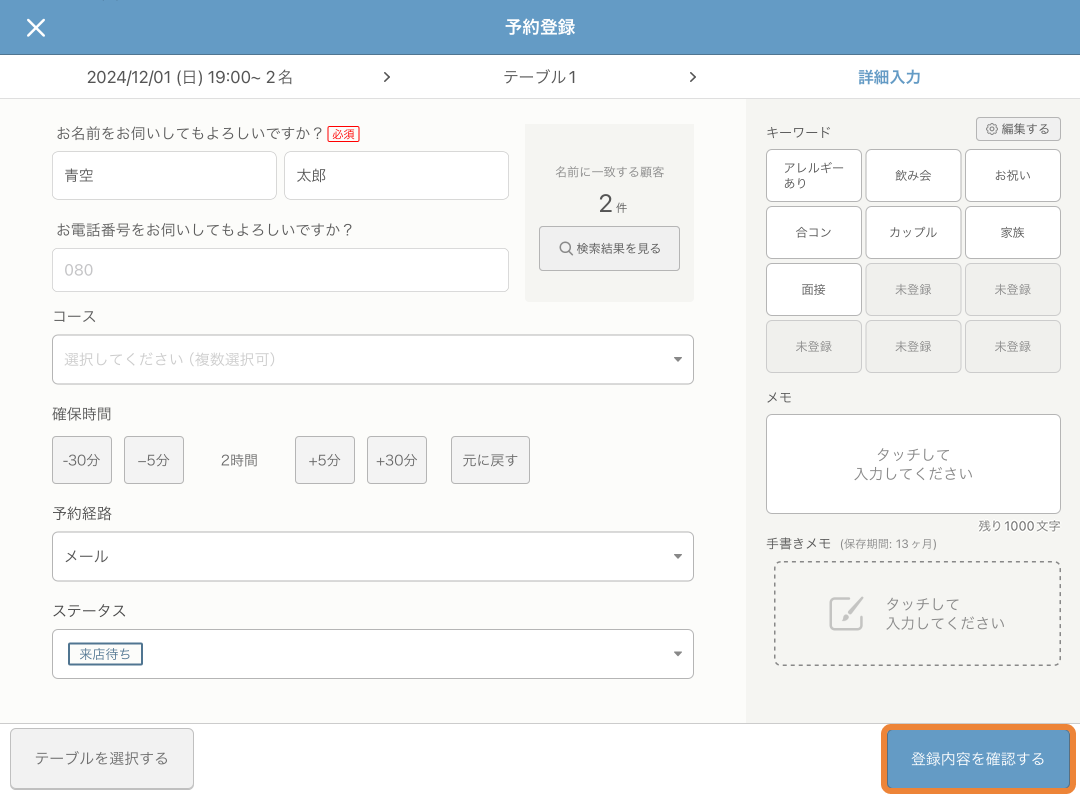This screenshot has width=1080, height=794.
Task: Click +30分 to extend 確保時間
Action: pyautogui.click(x=396, y=459)
